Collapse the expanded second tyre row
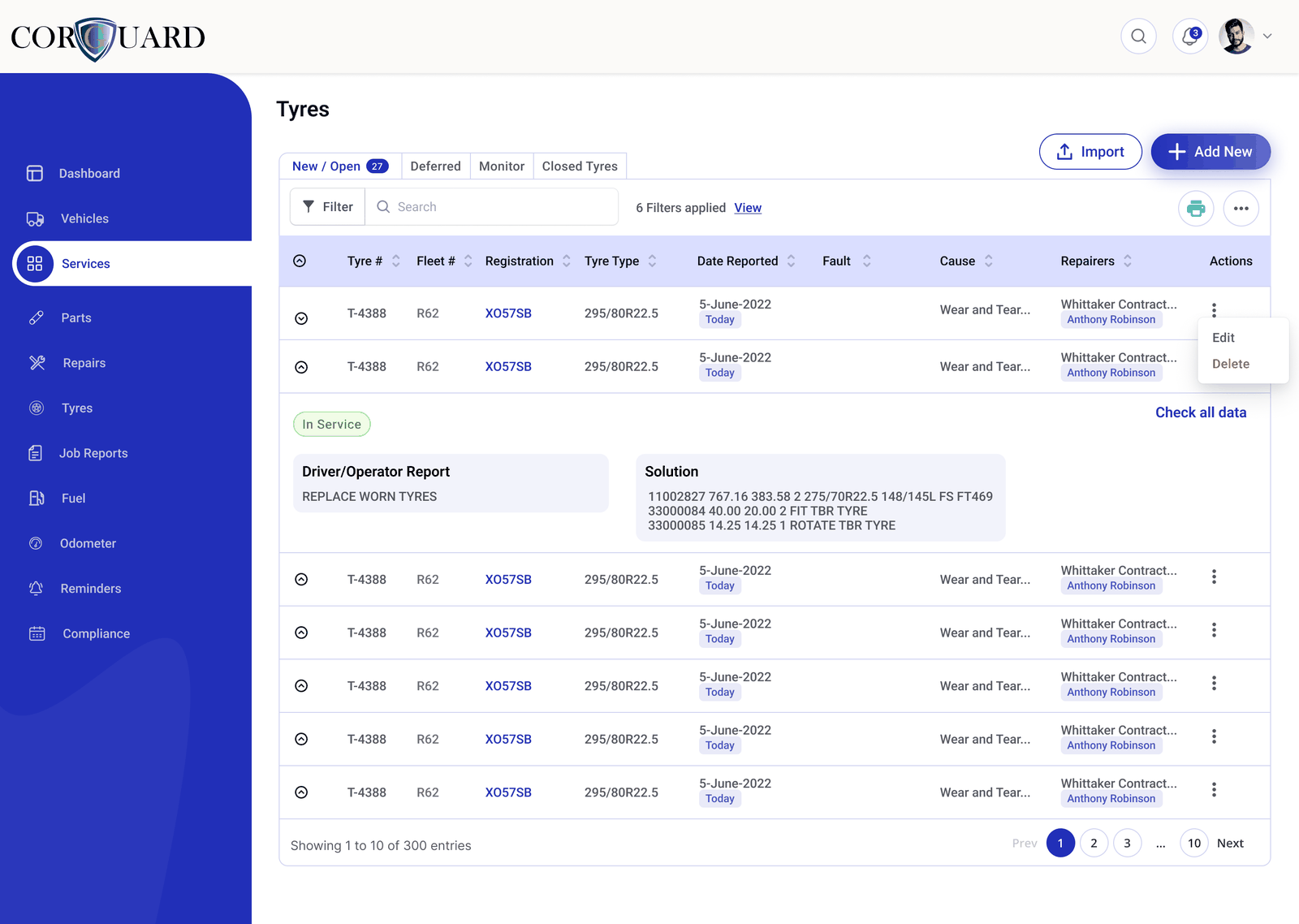Viewport: 1299px width, 924px height. click(301, 367)
